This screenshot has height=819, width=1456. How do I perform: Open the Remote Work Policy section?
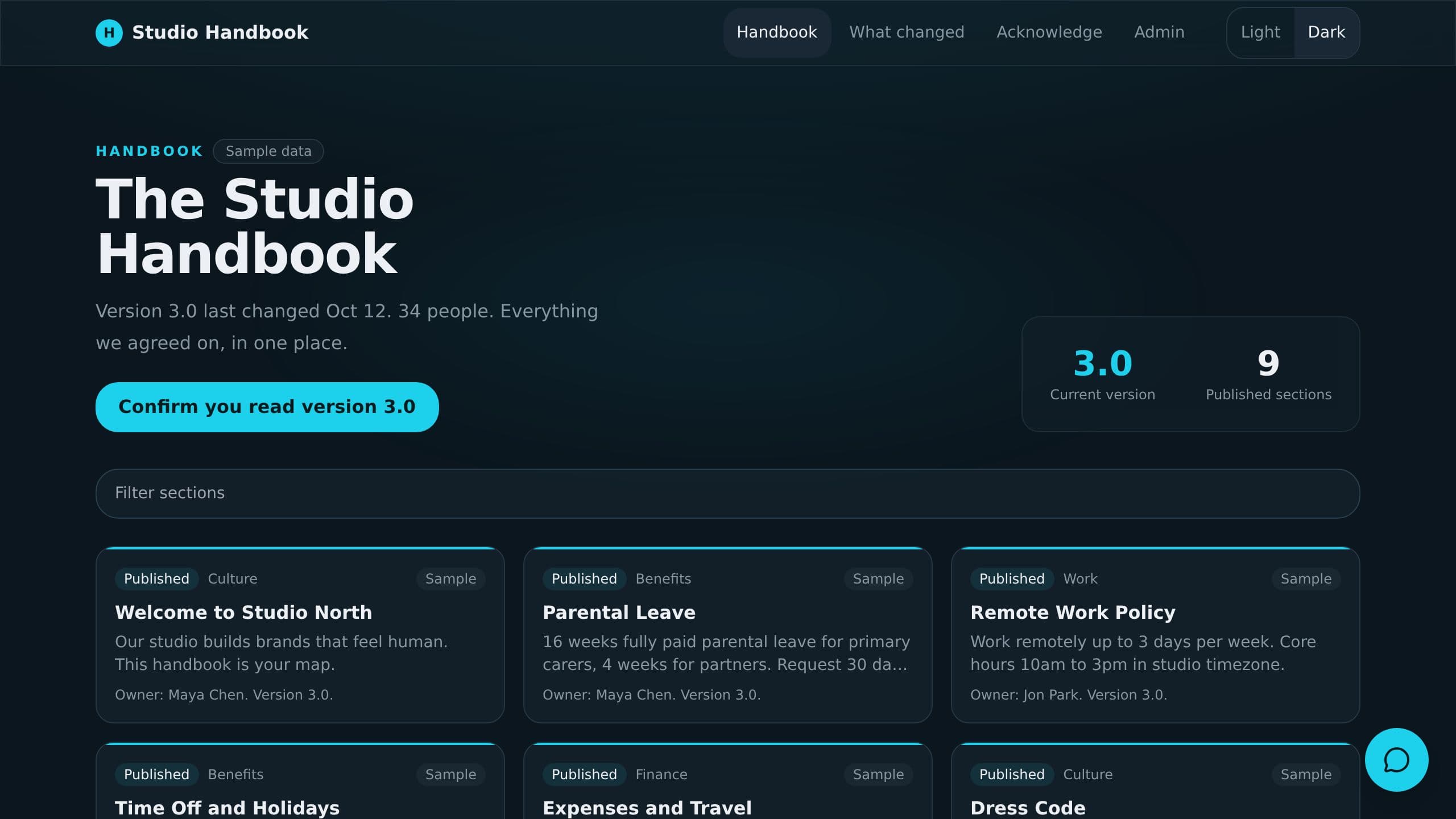(x=1155, y=635)
